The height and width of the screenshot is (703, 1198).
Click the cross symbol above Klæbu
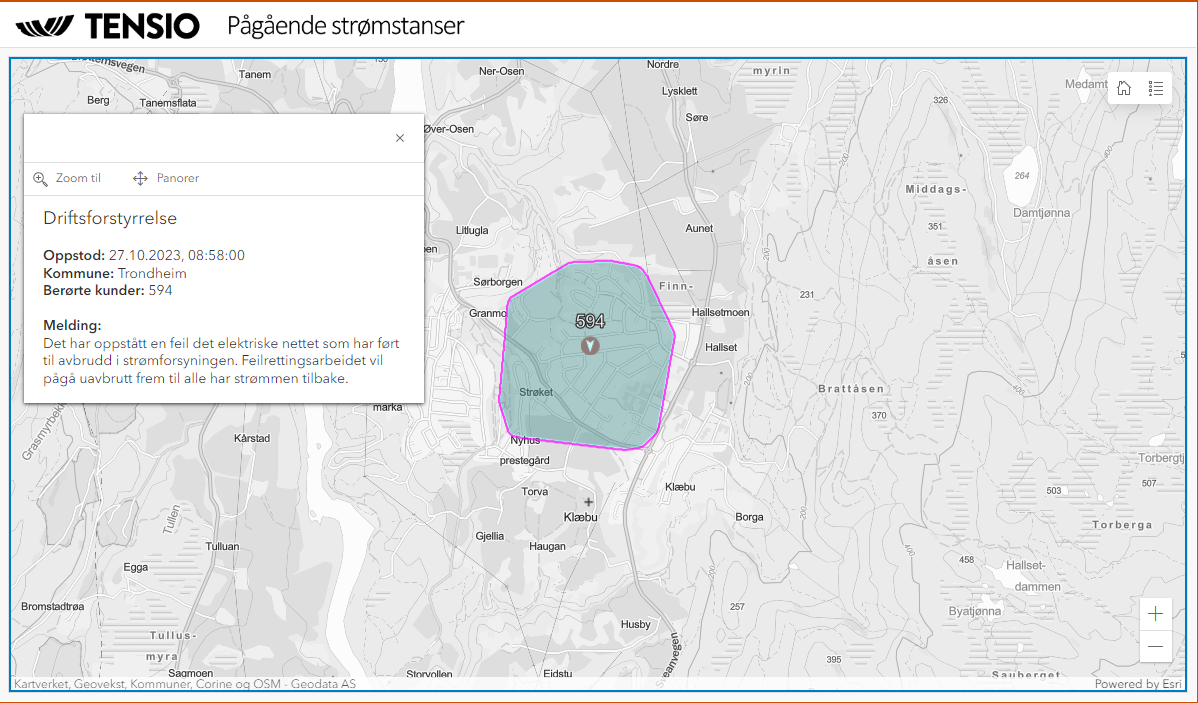click(589, 501)
